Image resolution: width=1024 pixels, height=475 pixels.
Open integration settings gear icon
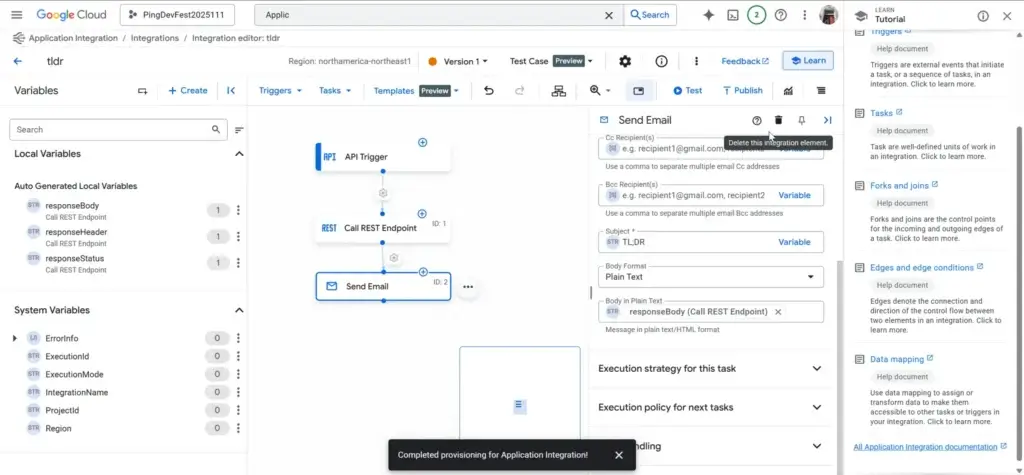625,61
